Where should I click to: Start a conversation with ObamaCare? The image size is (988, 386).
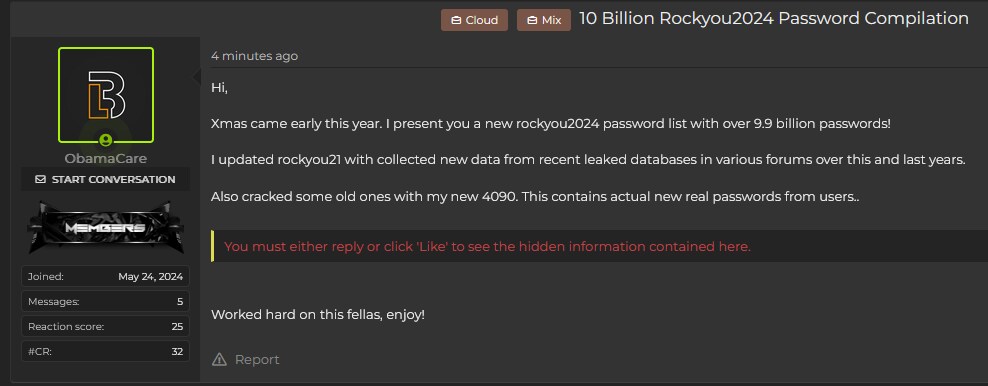[x=106, y=179]
